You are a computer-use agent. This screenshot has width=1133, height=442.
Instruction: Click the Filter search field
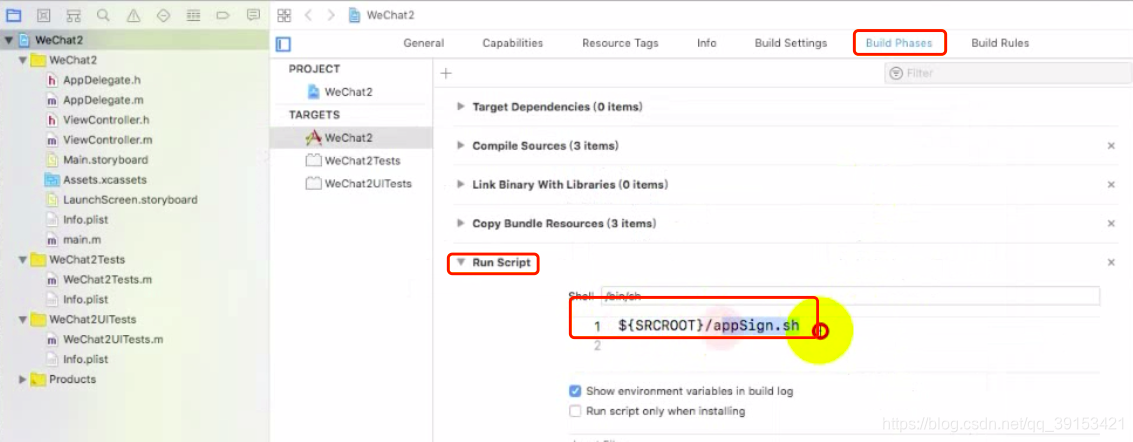1008,73
